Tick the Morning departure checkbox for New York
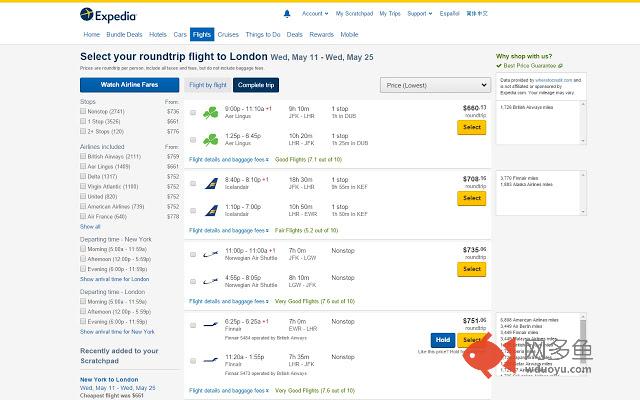 pos(82,249)
